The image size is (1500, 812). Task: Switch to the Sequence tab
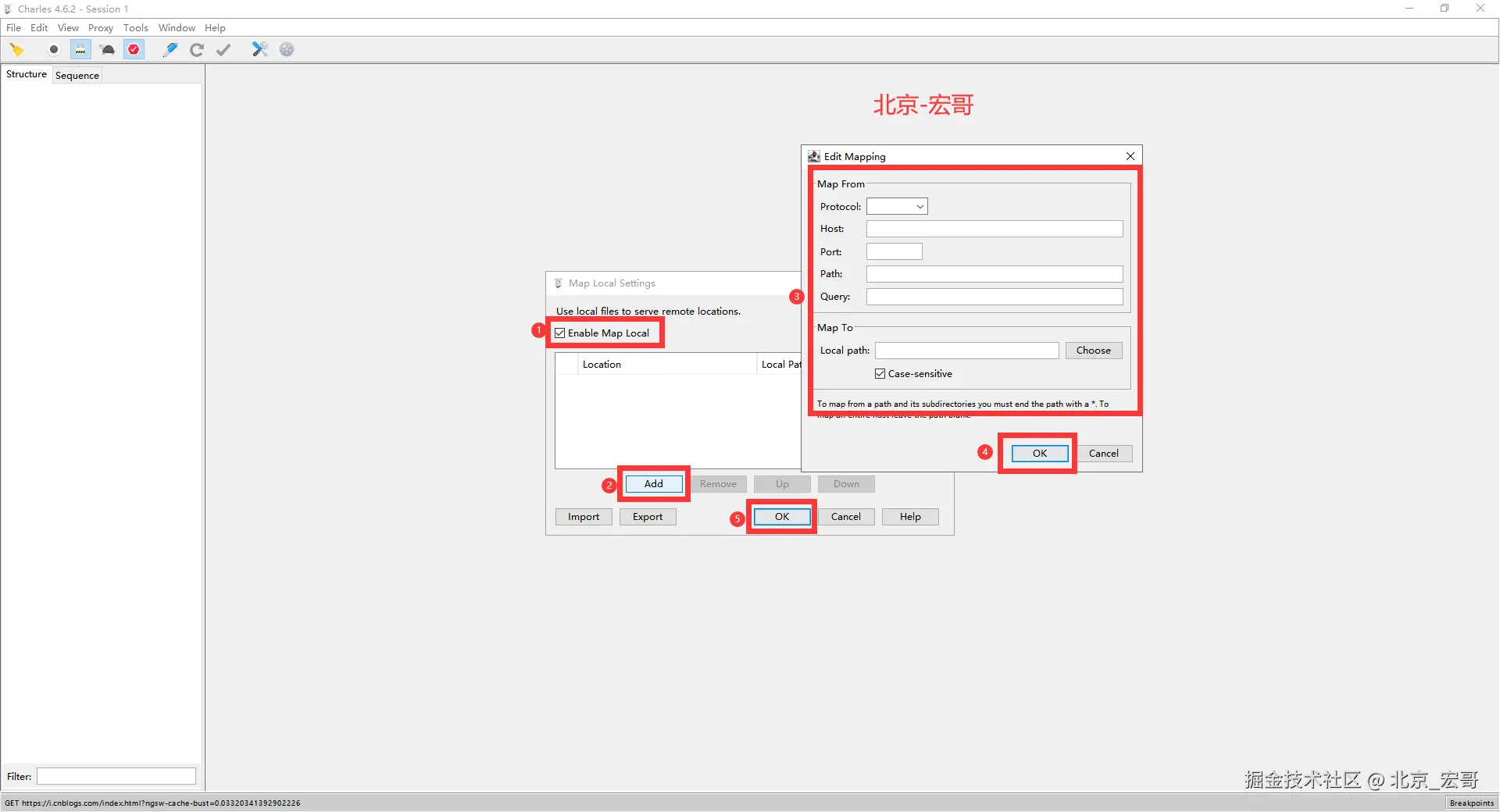pyautogui.click(x=77, y=76)
